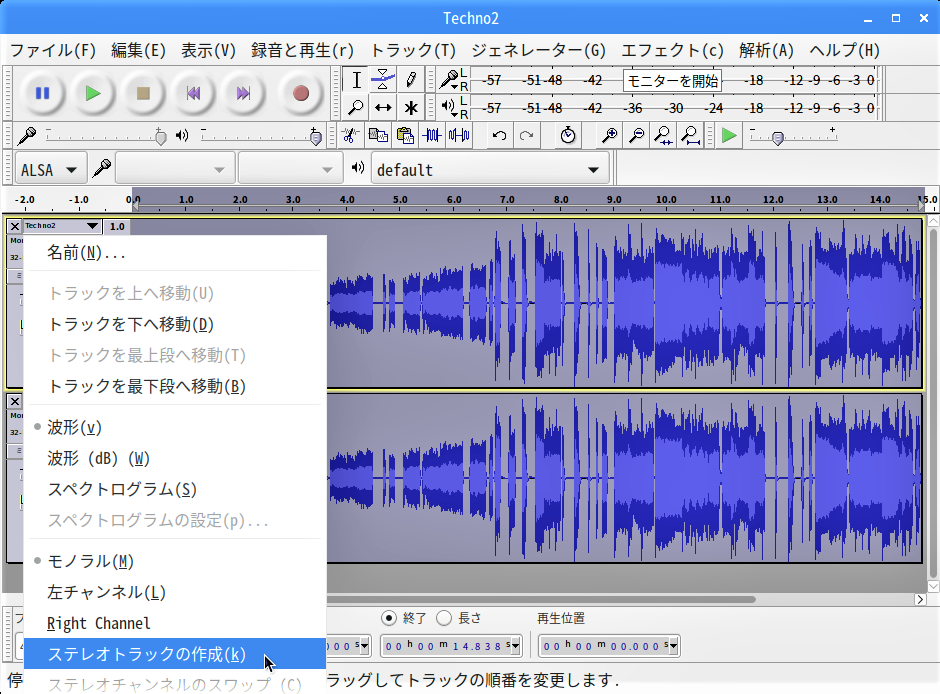Screen dimensions: 940x694
Task: Choose 名前(N)... from track menu
Action: click(175, 253)
